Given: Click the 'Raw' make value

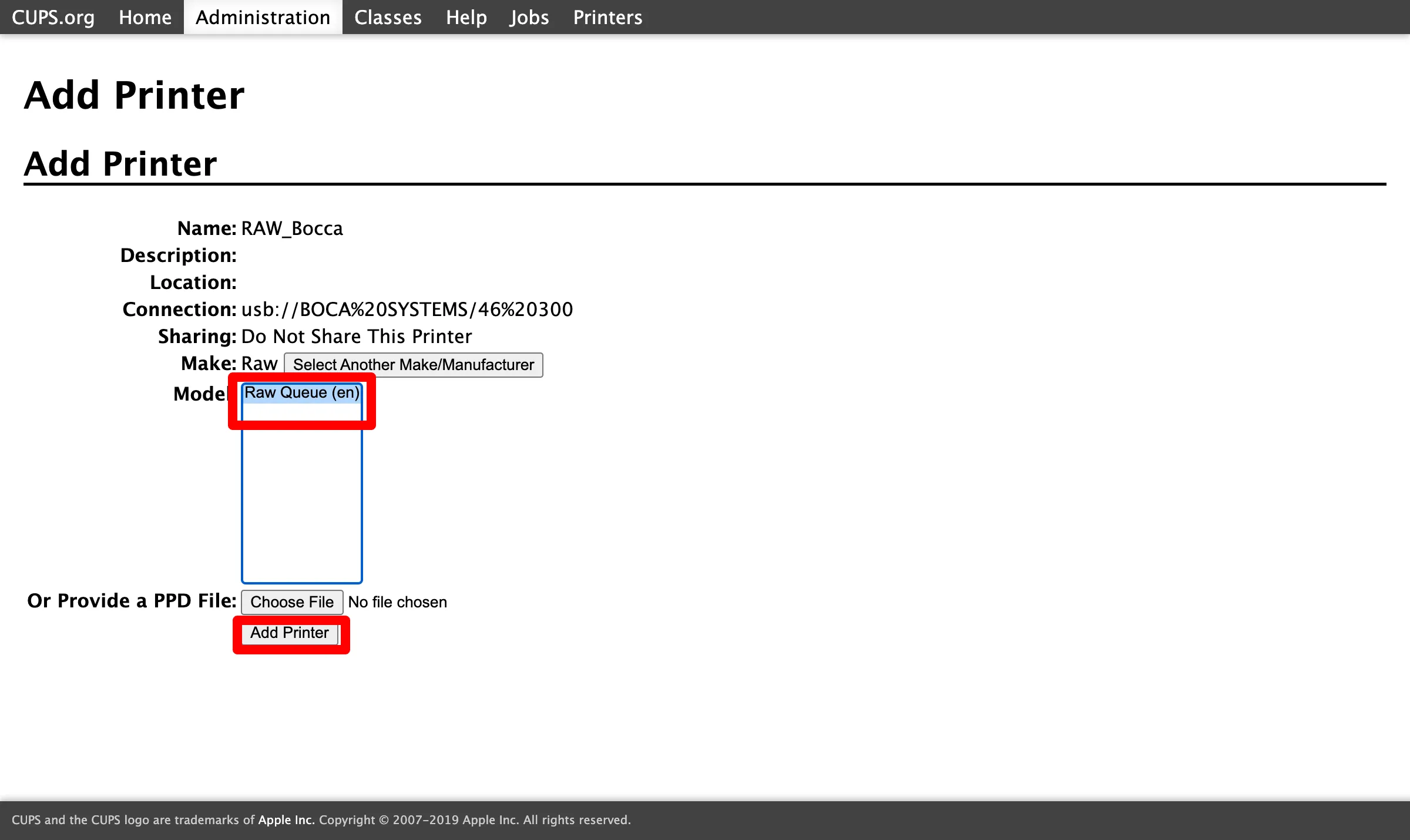Looking at the screenshot, I should pos(259,364).
